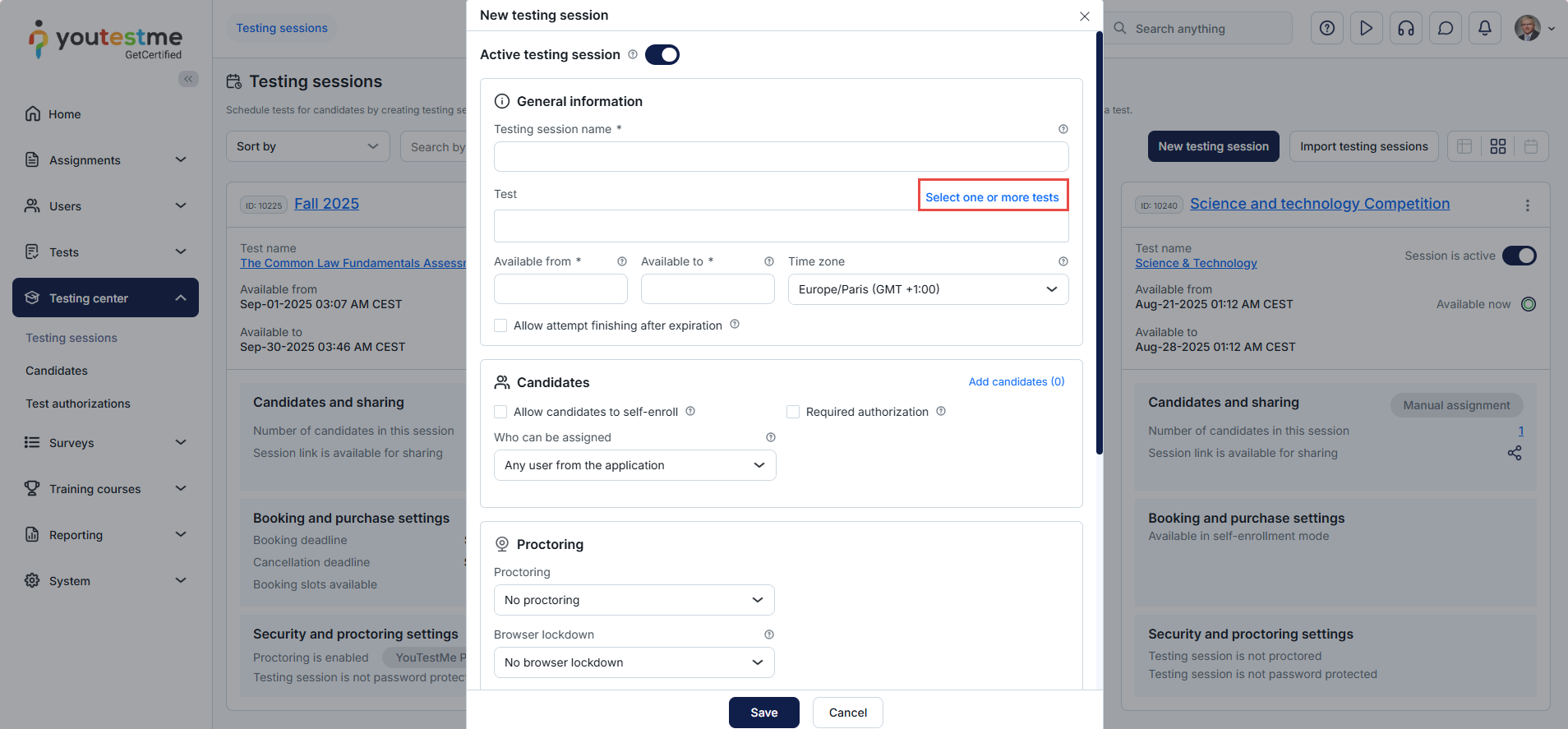Click the share icon for session link
This screenshot has width=1568, height=729.
[1514, 453]
